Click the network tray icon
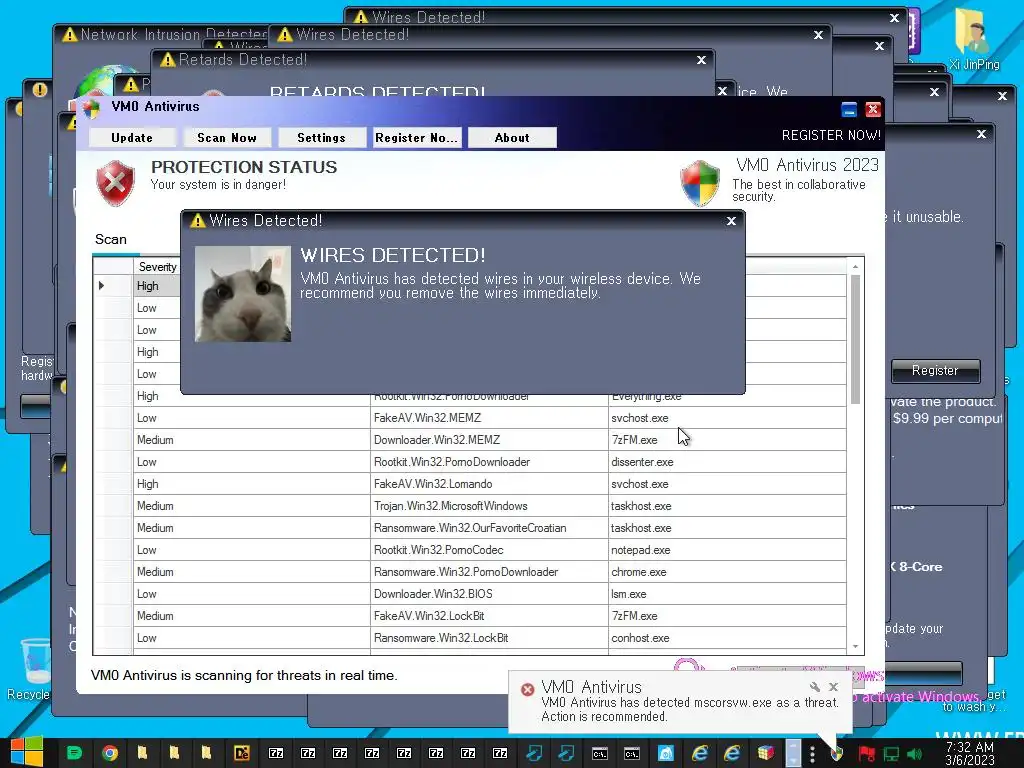This screenshot has width=1024, height=768. coord(891,754)
